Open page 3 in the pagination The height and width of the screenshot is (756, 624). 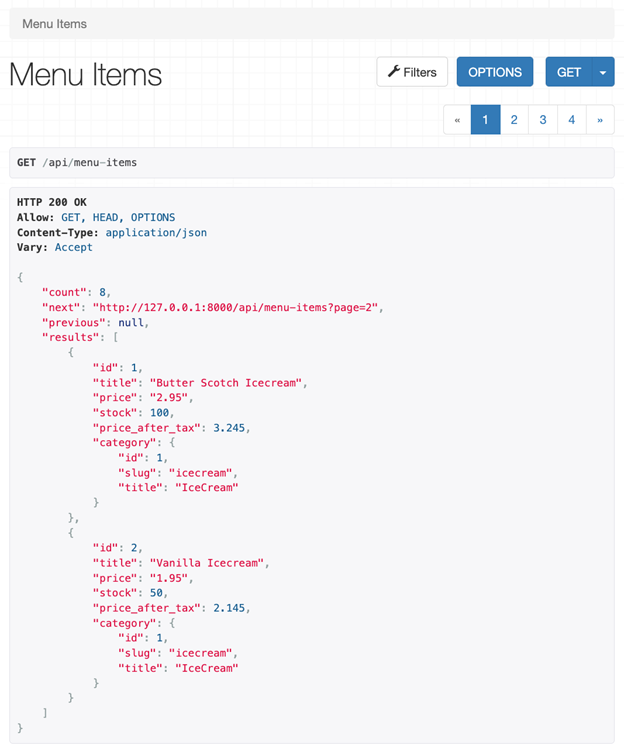[x=543, y=120]
